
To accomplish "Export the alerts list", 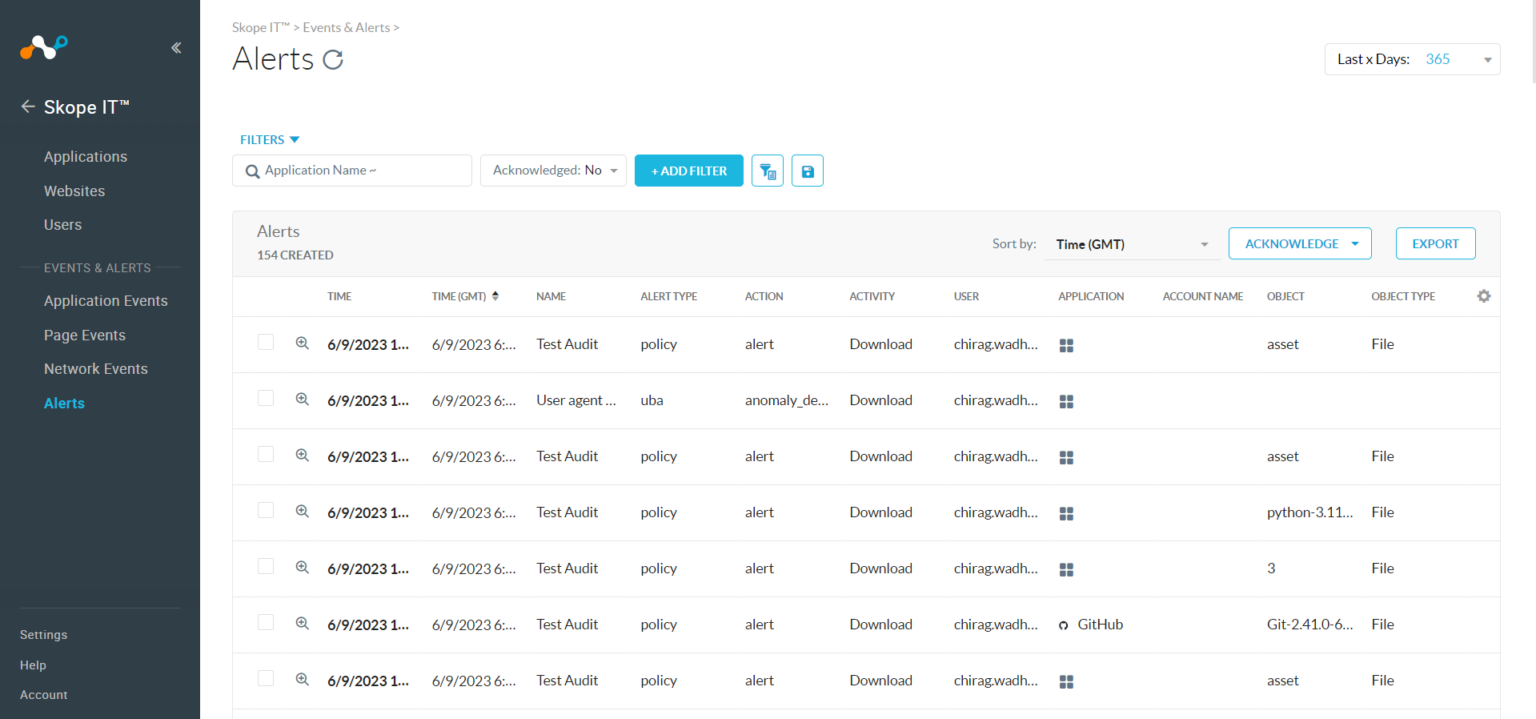I will (x=1435, y=243).
